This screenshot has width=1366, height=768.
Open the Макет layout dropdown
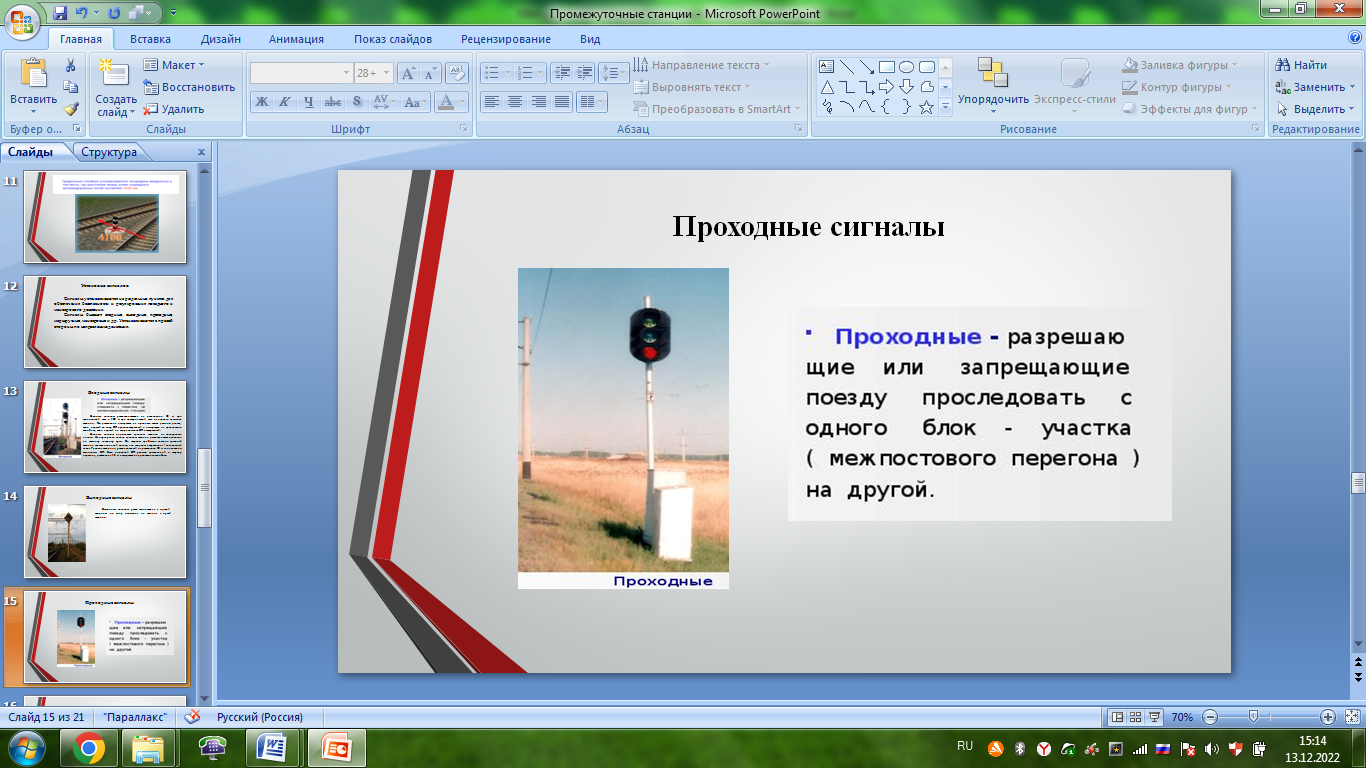(175, 65)
